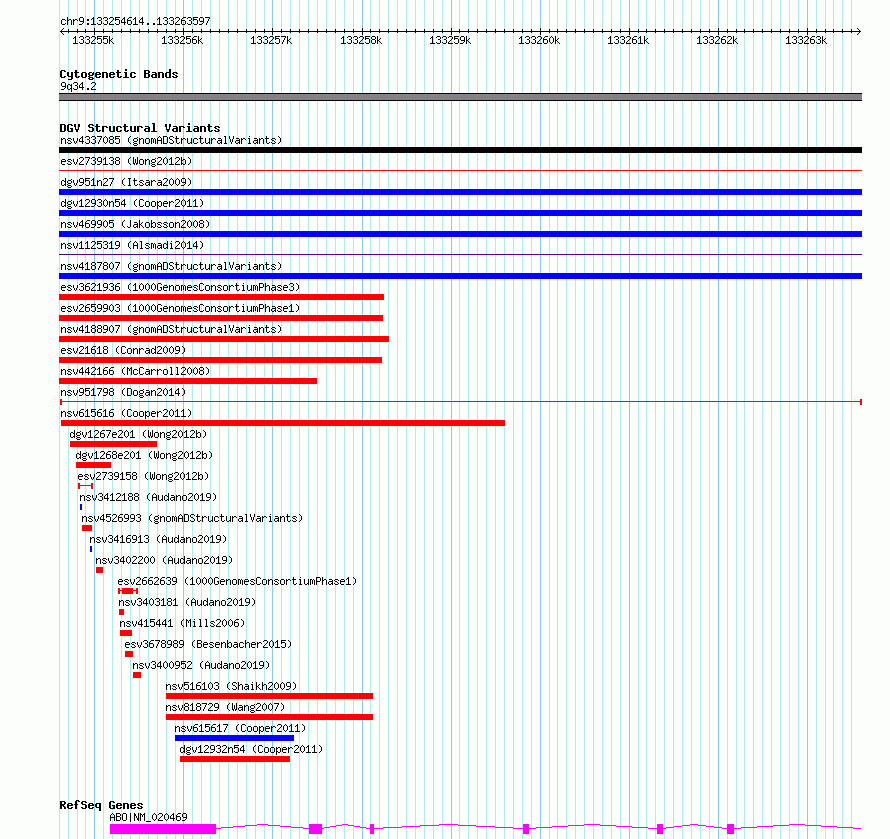Open nsv615616 (Cooper2011) variant label
890x839 pixels.
coord(126,413)
